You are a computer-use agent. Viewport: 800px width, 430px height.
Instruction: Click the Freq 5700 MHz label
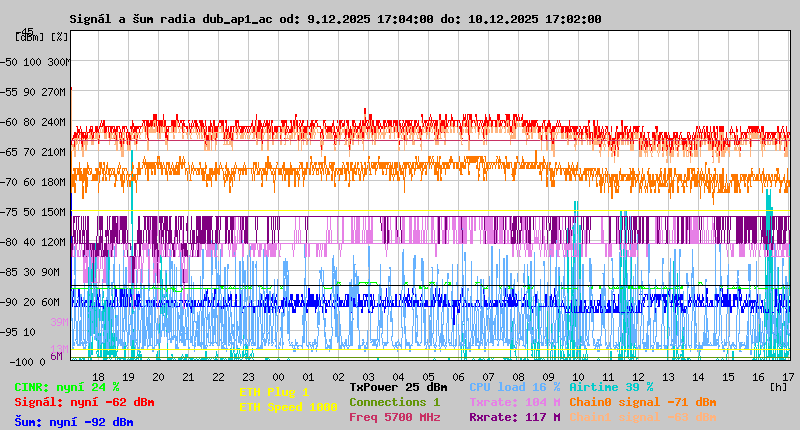(x=394, y=417)
